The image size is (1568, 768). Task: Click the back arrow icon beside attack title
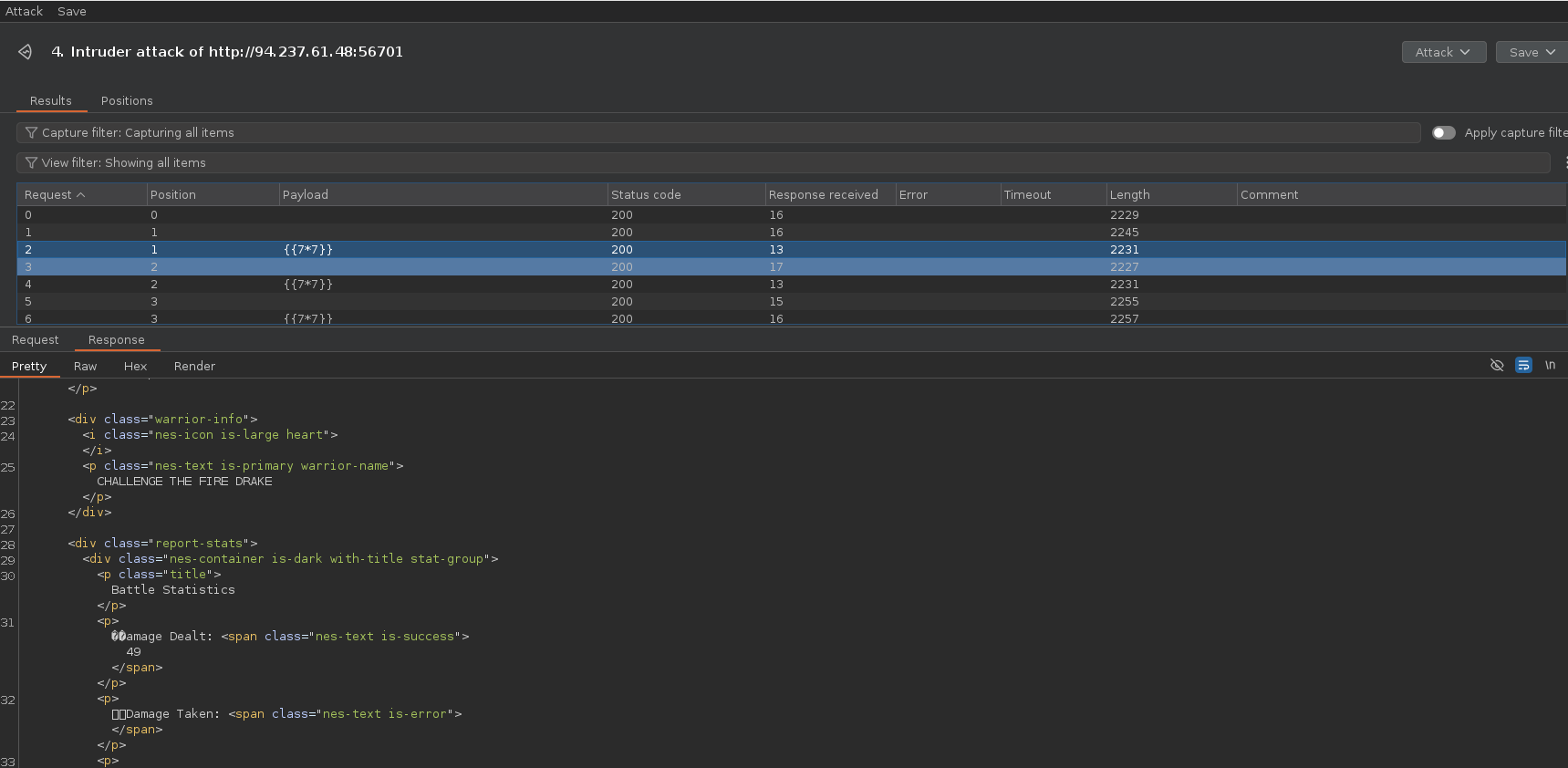coord(26,52)
